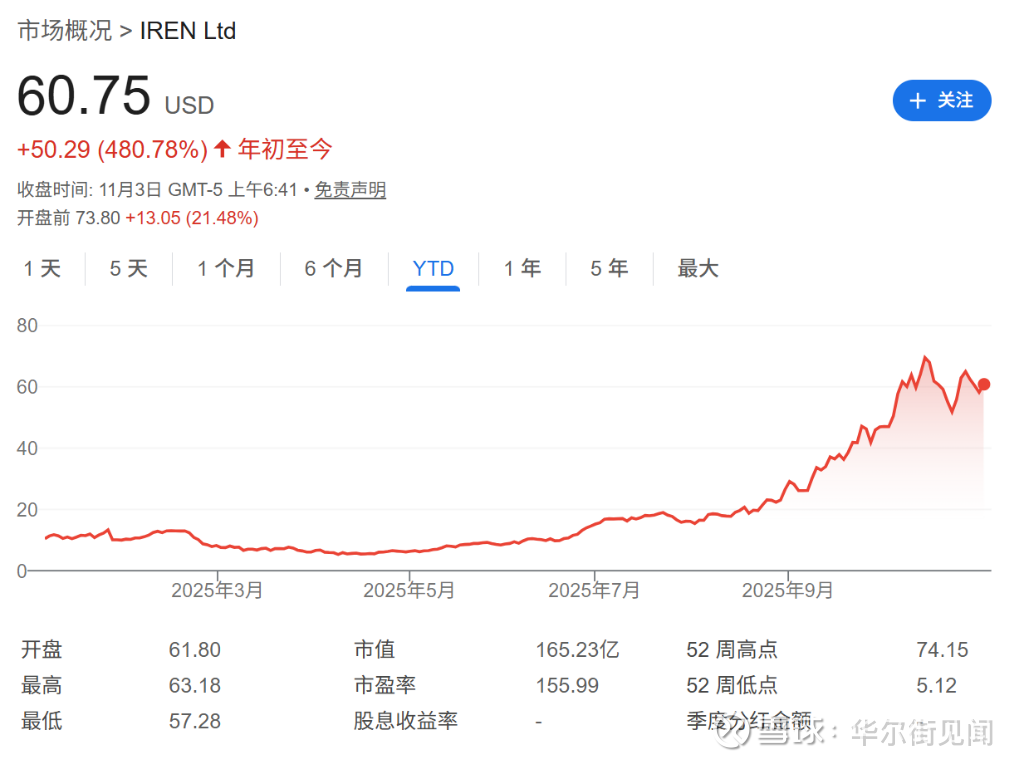1024x764 pixels.
Task: Click the 40 y-axis label
Action: point(27,448)
